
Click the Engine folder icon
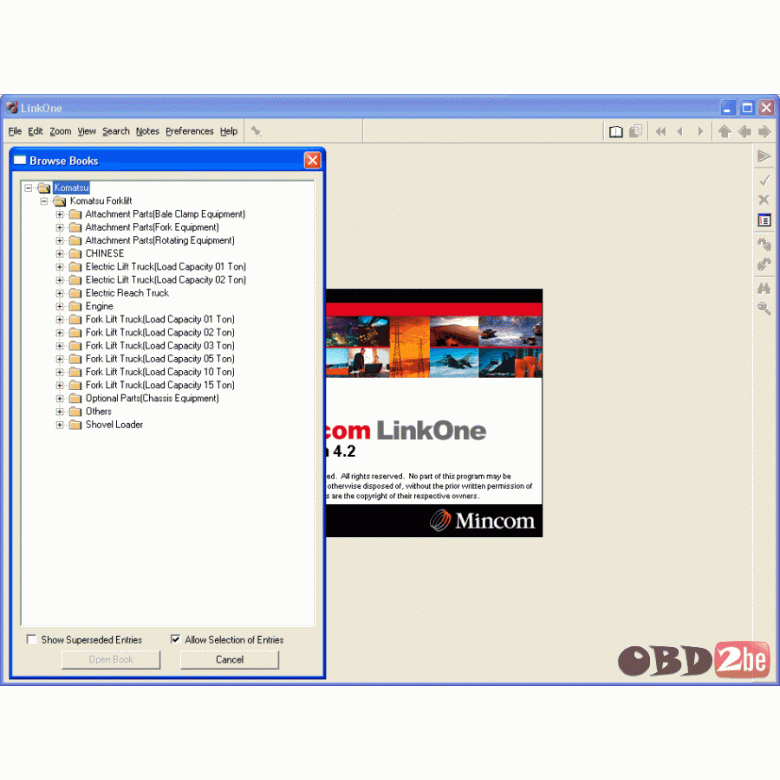click(x=75, y=306)
